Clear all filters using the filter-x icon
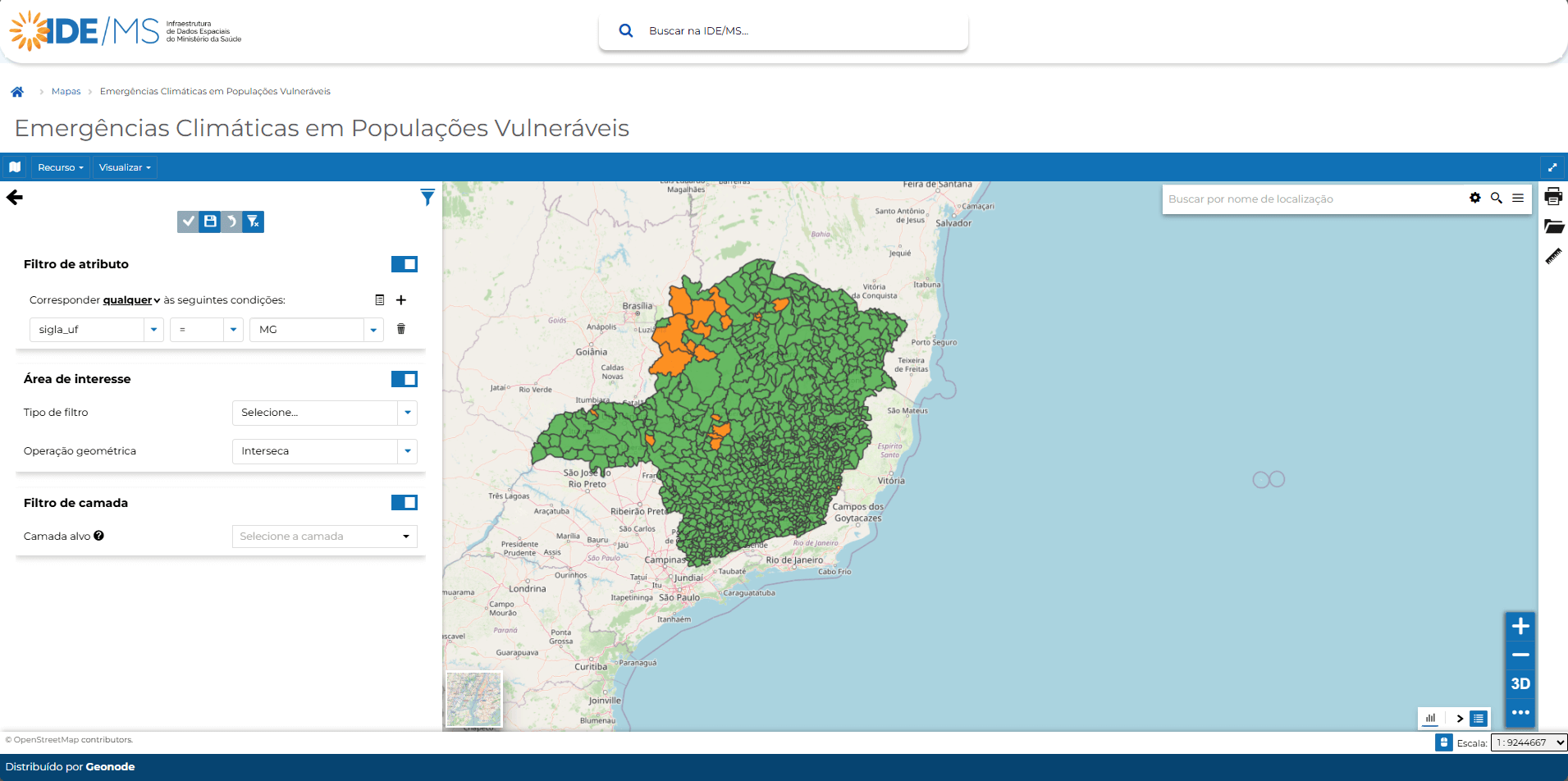The height and width of the screenshot is (781, 1568). point(253,222)
